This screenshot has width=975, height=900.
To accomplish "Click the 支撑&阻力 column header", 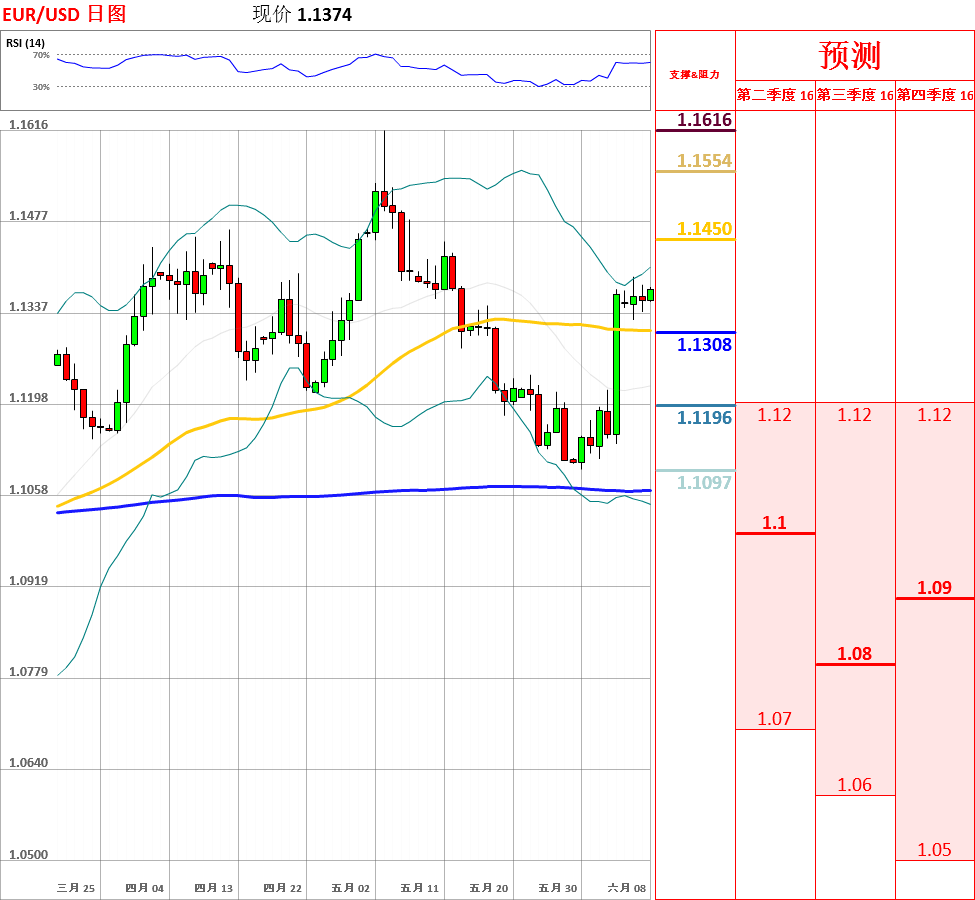I will click(x=695, y=75).
